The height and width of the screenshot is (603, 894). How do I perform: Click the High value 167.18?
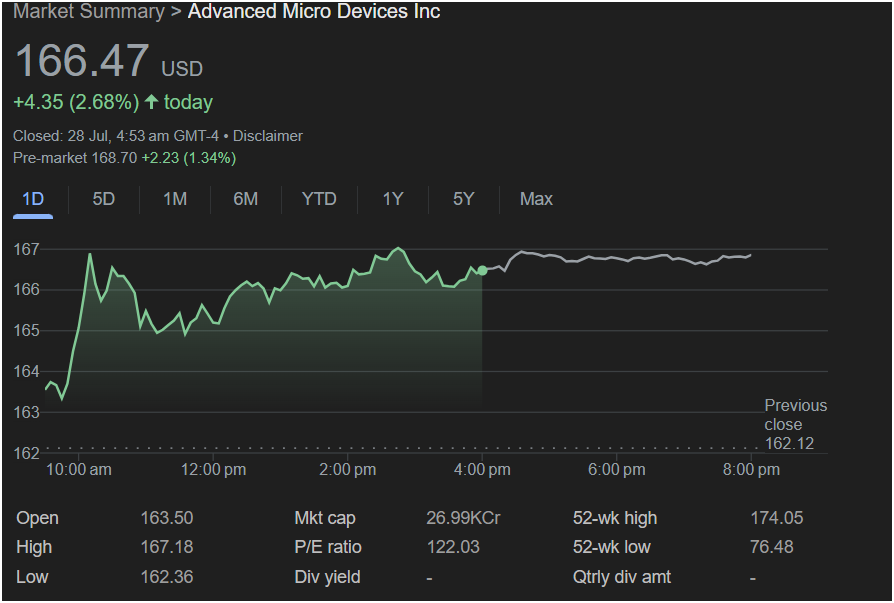tap(167, 547)
